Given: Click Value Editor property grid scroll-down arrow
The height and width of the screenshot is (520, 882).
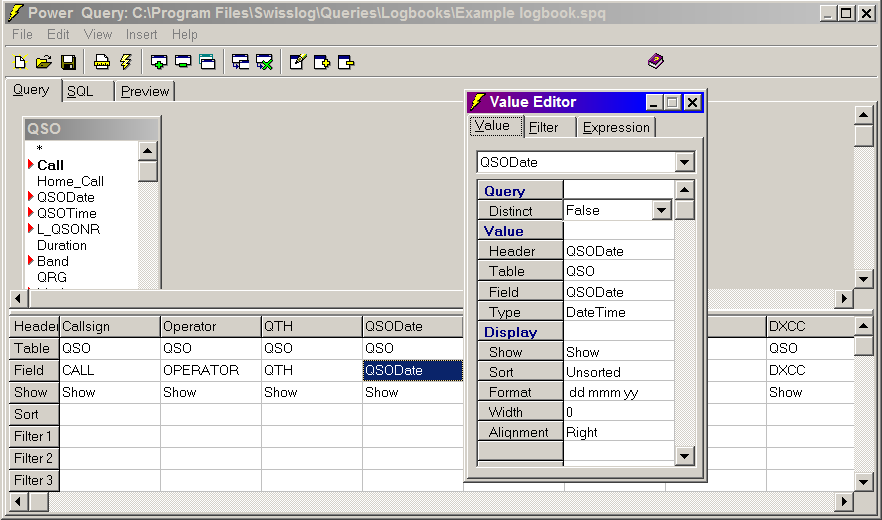Looking at the screenshot, I should [x=684, y=456].
